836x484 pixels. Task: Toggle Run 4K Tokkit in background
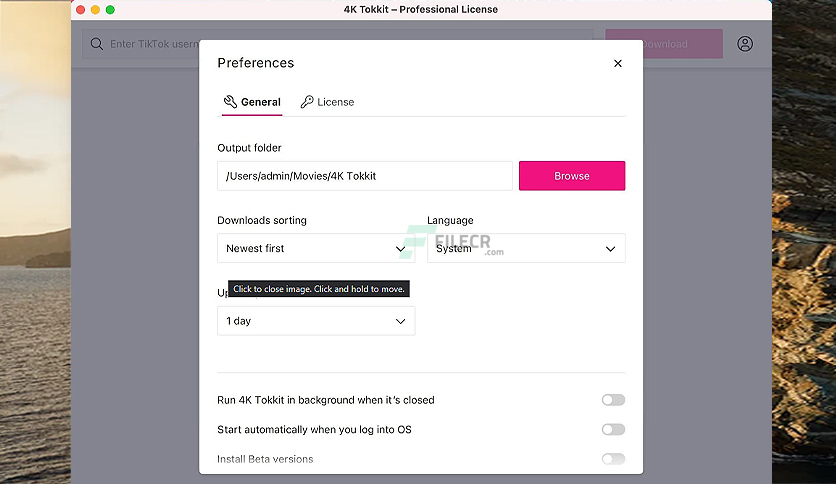(613, 400)
